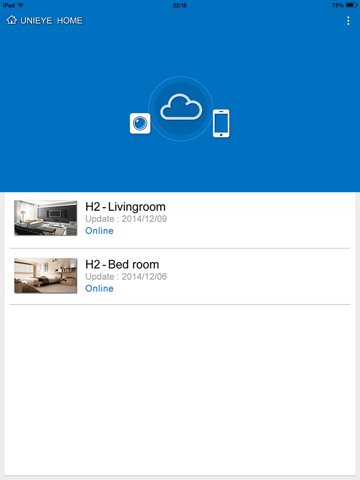Tap the cloud icon in the banner
The width and height of the screenshot is (360, 480).
181,107
